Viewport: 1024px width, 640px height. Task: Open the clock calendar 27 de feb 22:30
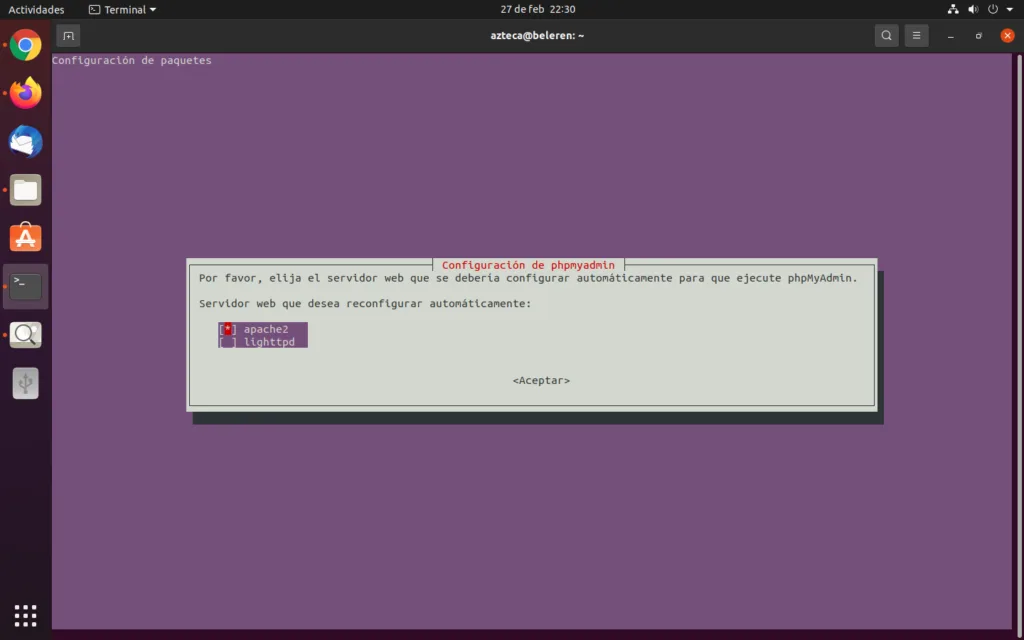(537, 9)
